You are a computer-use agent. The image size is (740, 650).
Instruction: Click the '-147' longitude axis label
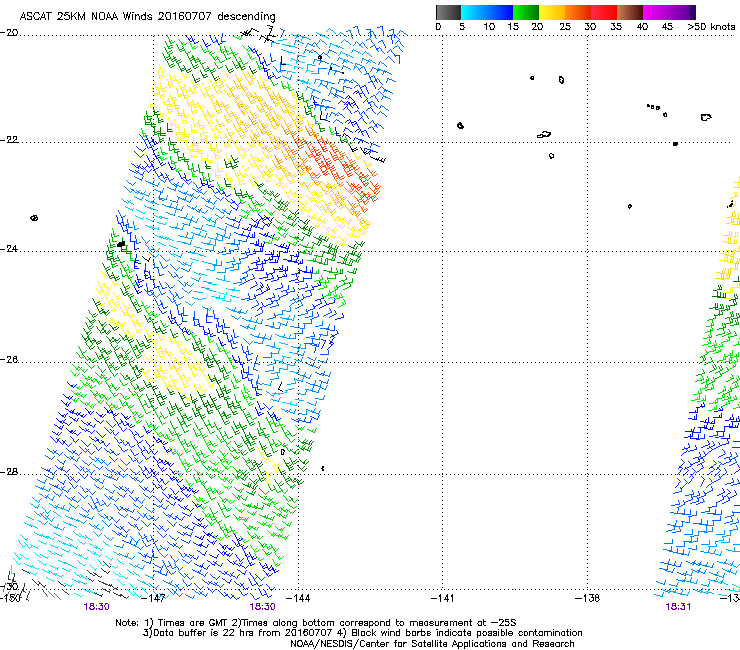153,598
